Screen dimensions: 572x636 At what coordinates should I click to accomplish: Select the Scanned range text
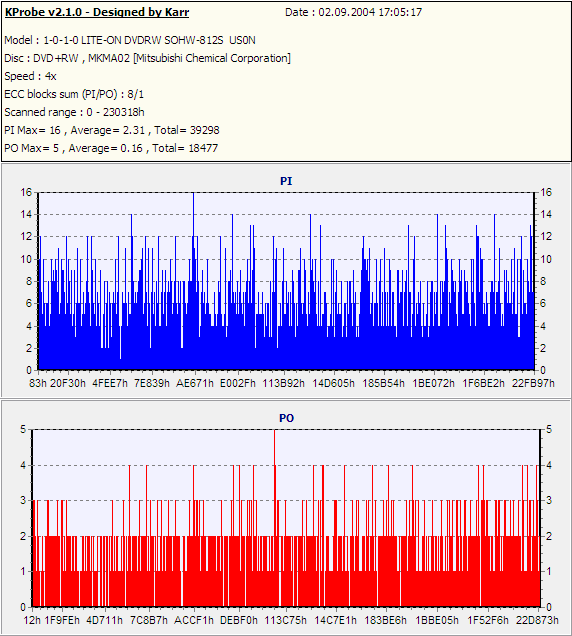(x=74, y=112)
